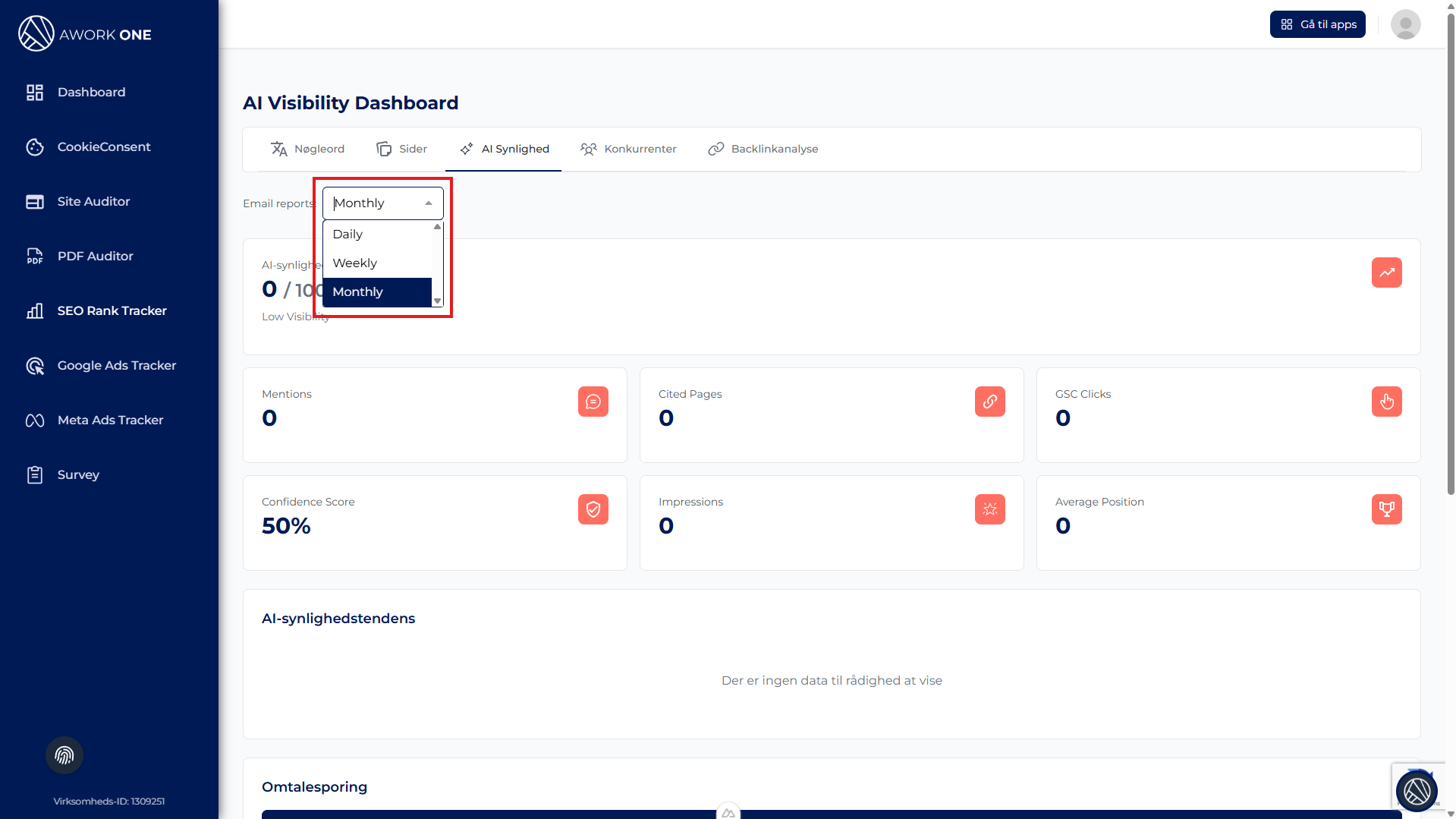Go to Site Auditor in the sidebar
Image resolution: width=1456 pixels, height=819 pixels.
point(93,201)
